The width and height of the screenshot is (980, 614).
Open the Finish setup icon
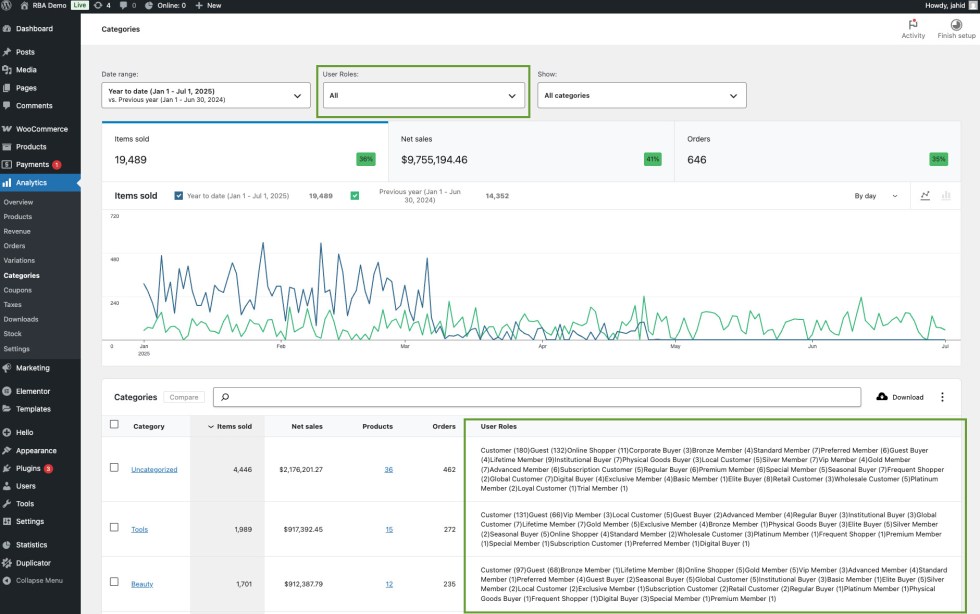(956, 24)
